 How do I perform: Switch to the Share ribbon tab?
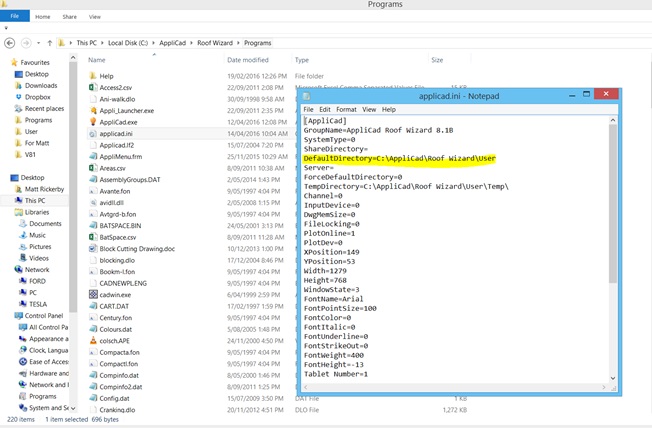pos(69,17)
